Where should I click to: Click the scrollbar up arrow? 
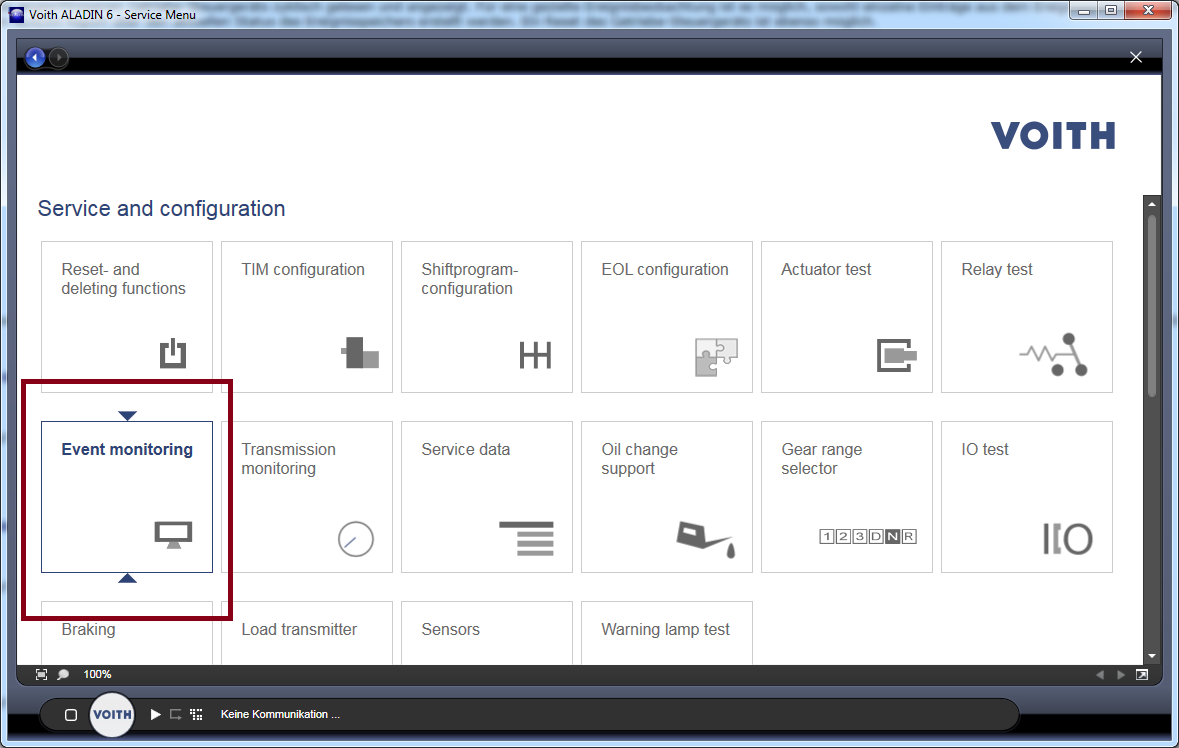1152,204
